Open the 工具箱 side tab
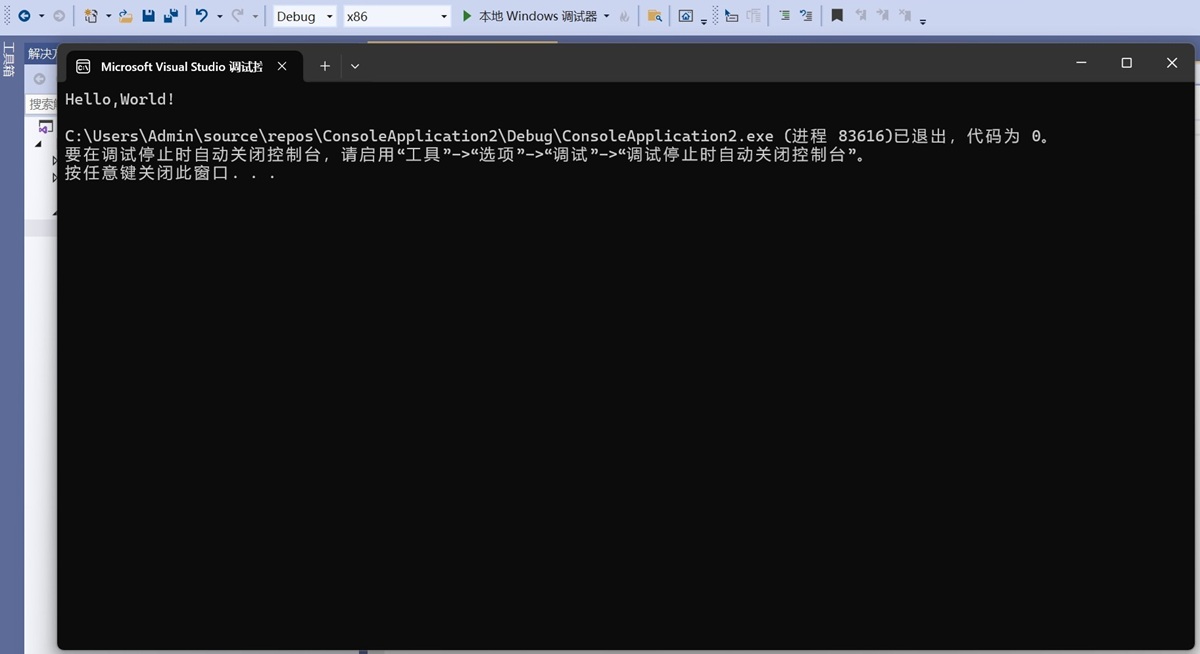The image size is (1200, 654). pos(9,61)
